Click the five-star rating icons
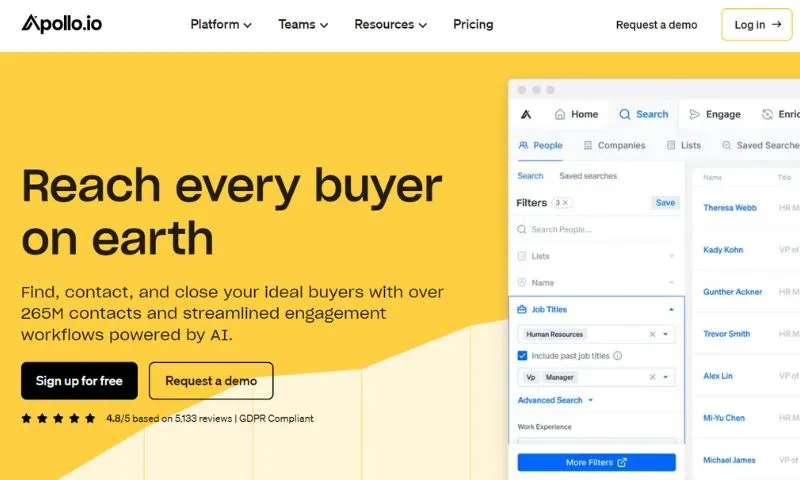800x480 pixels. pyautogui.click(x=58, y=419)
